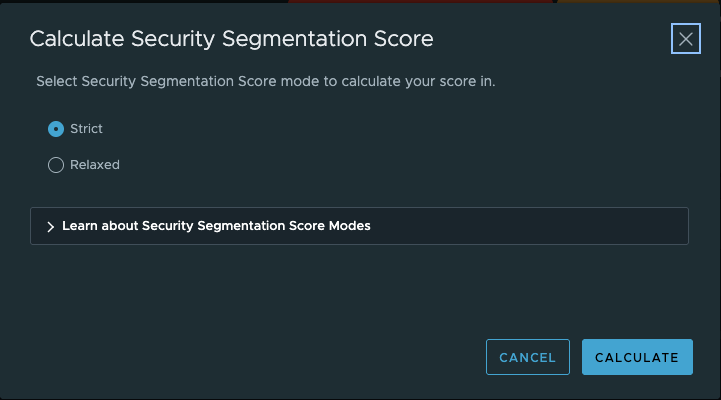Click blank area left of the CANCEL button
The height and width of the screenshot is (400, 721).
300,357
